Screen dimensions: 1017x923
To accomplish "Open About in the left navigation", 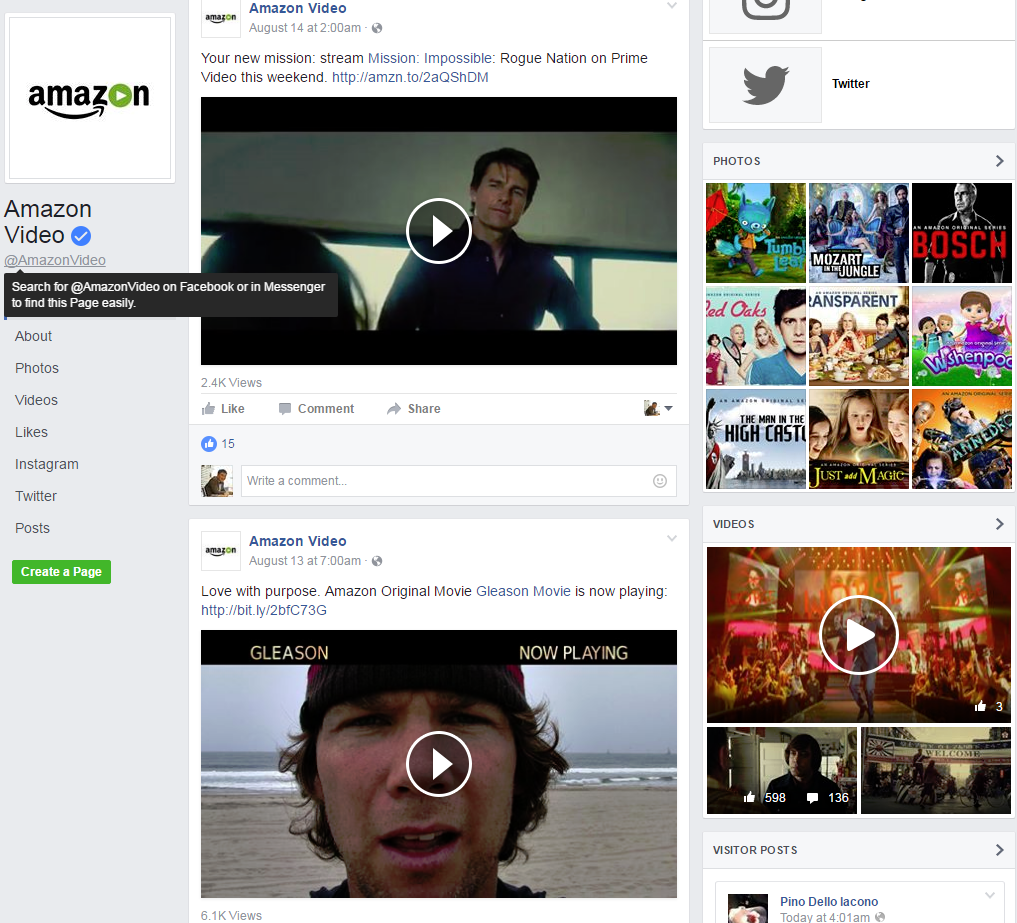I will point(34,336).
